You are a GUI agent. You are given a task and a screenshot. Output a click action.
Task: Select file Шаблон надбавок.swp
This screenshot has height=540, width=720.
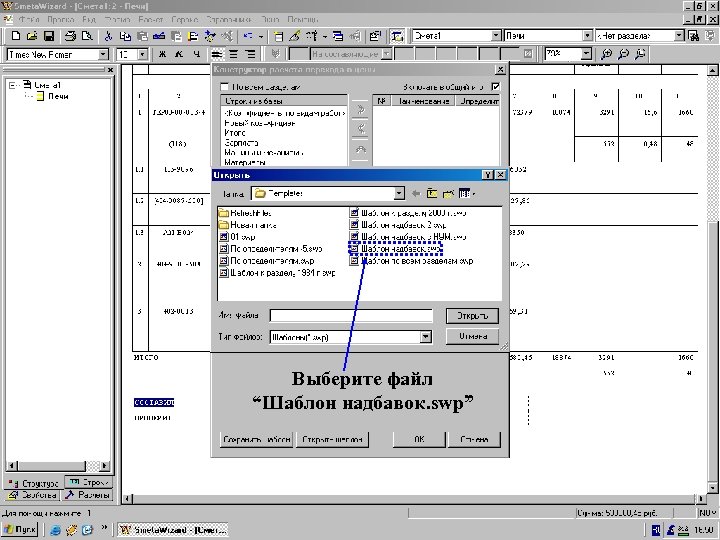(395, 248)
